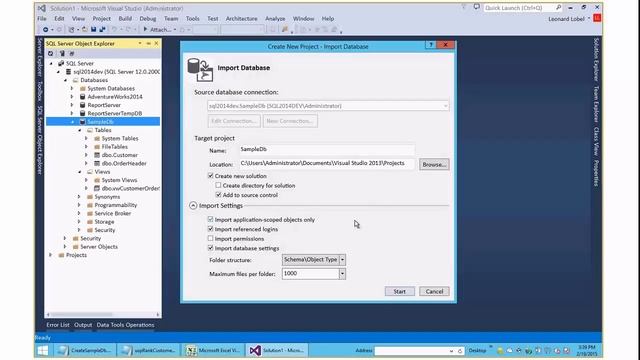Viewport: 640px width, 360px height.
Task: Collapse the Views node under SampleDb
Action: [x=80, y=172]
